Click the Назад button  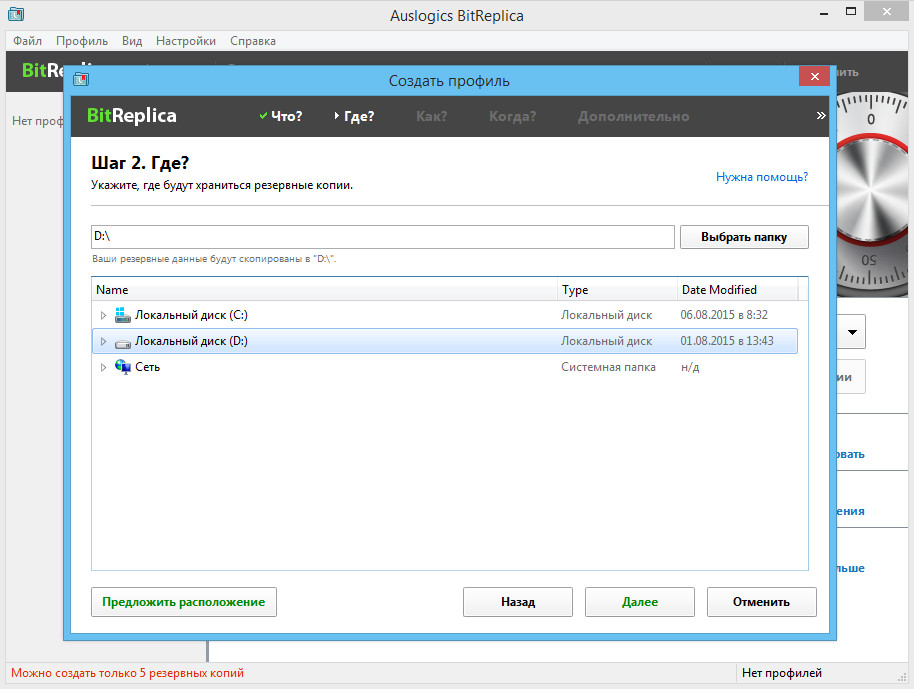(518, 602)
